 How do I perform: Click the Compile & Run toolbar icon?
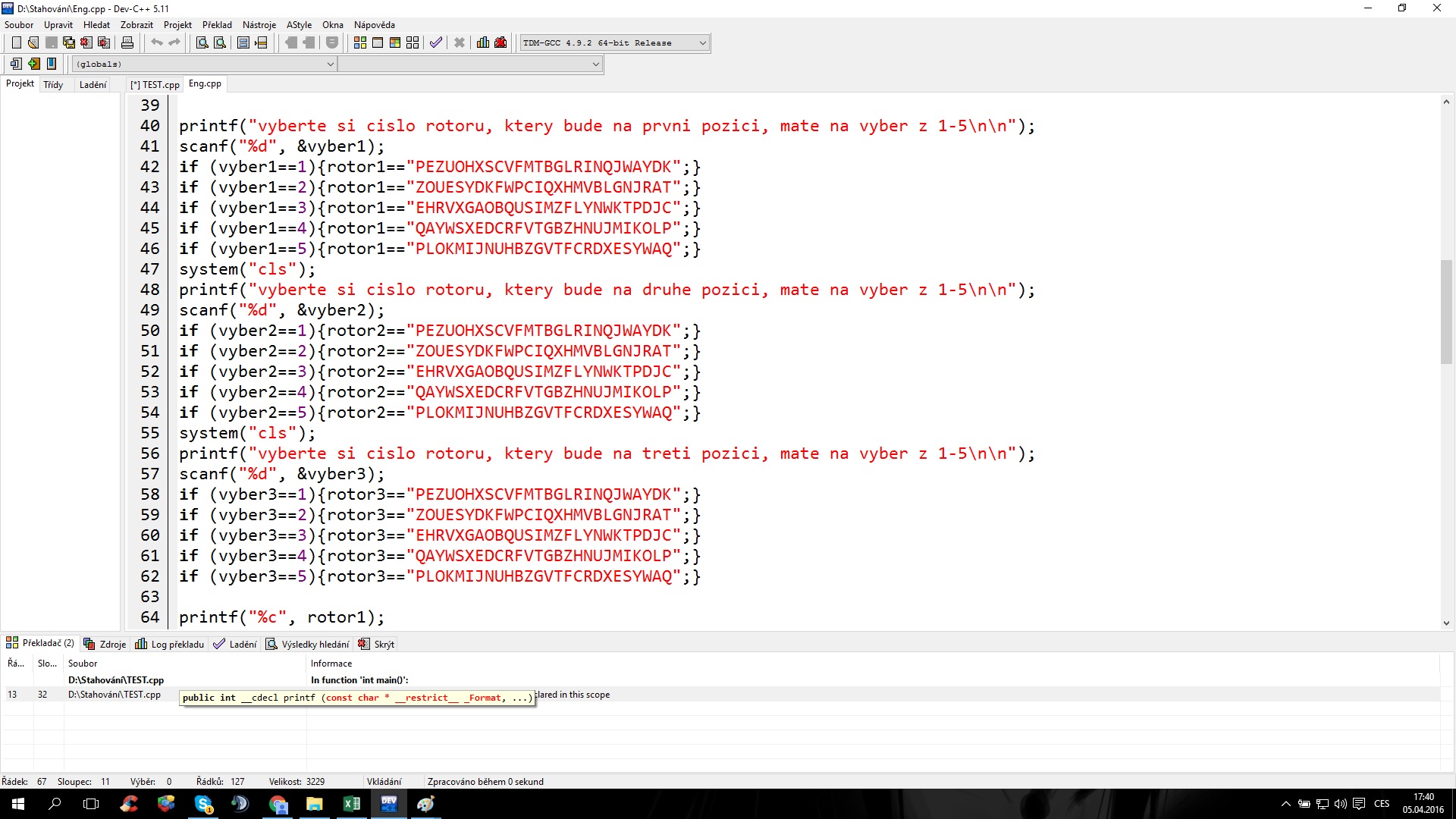pyautogui.click(x=395, y=42)
